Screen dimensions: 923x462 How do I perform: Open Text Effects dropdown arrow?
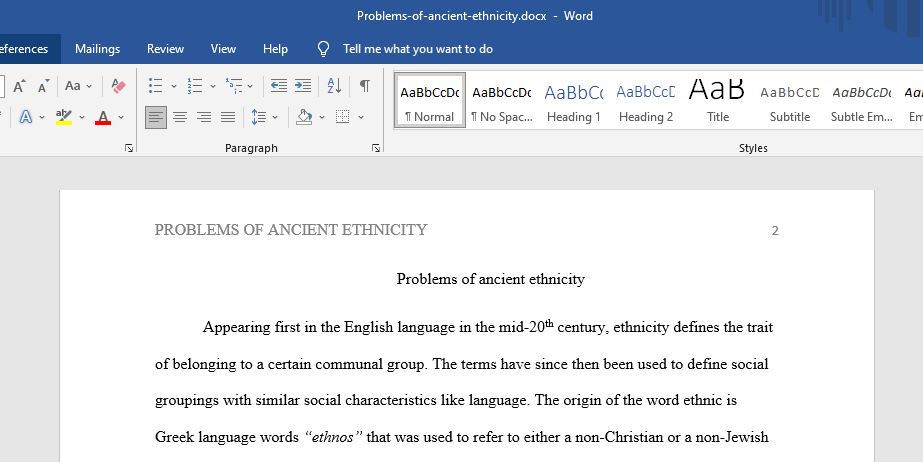[42, 117]
